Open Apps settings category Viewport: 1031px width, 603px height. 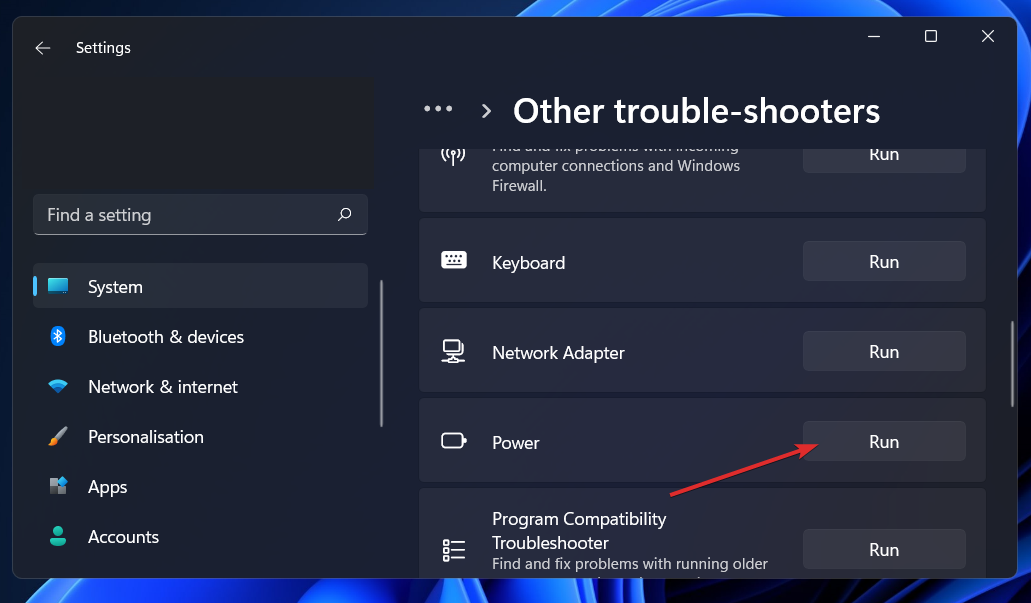click(201, 486)
